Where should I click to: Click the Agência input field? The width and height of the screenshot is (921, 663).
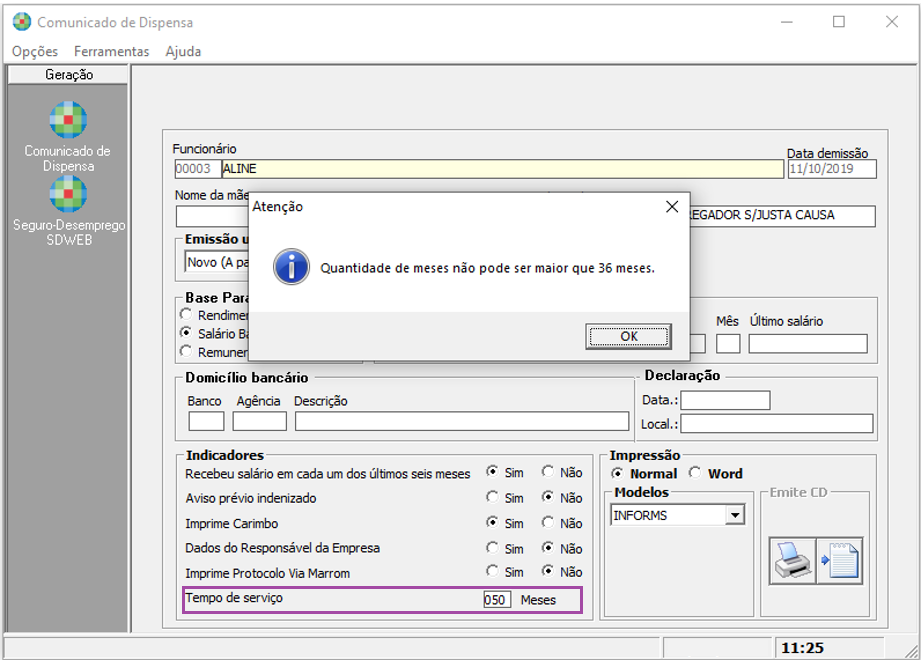pyautogui.click(x=260, y=421)
